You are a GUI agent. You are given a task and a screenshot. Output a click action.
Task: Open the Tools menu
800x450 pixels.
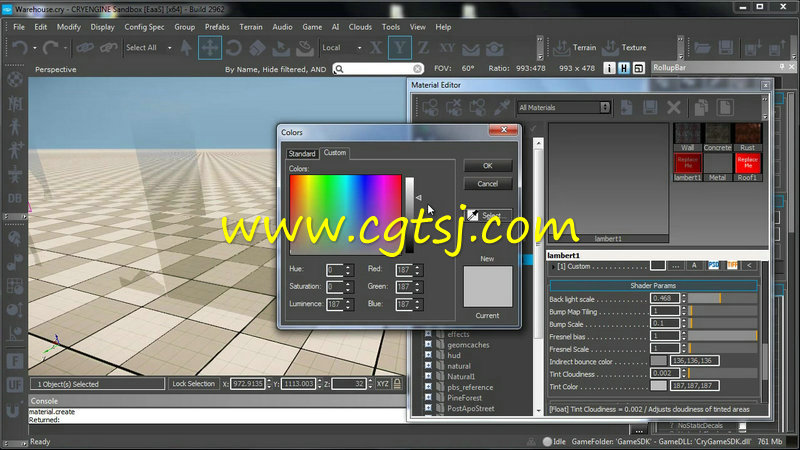click(390, 27)
